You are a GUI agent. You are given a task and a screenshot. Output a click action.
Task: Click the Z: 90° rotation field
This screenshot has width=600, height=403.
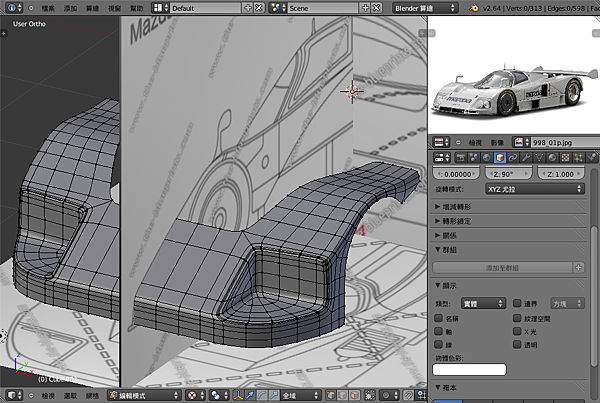[x=509, y=174]
